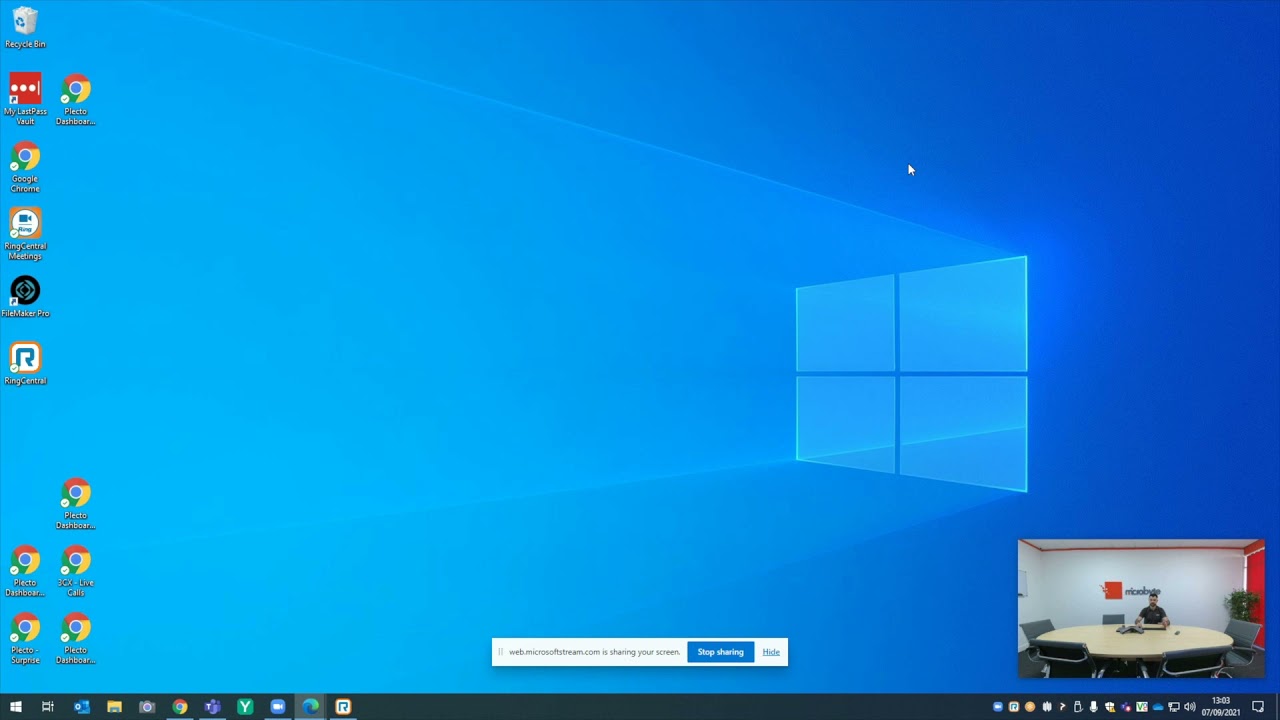Open Windows Security from system tray
1280x720 pixels.
[1110, 707]
